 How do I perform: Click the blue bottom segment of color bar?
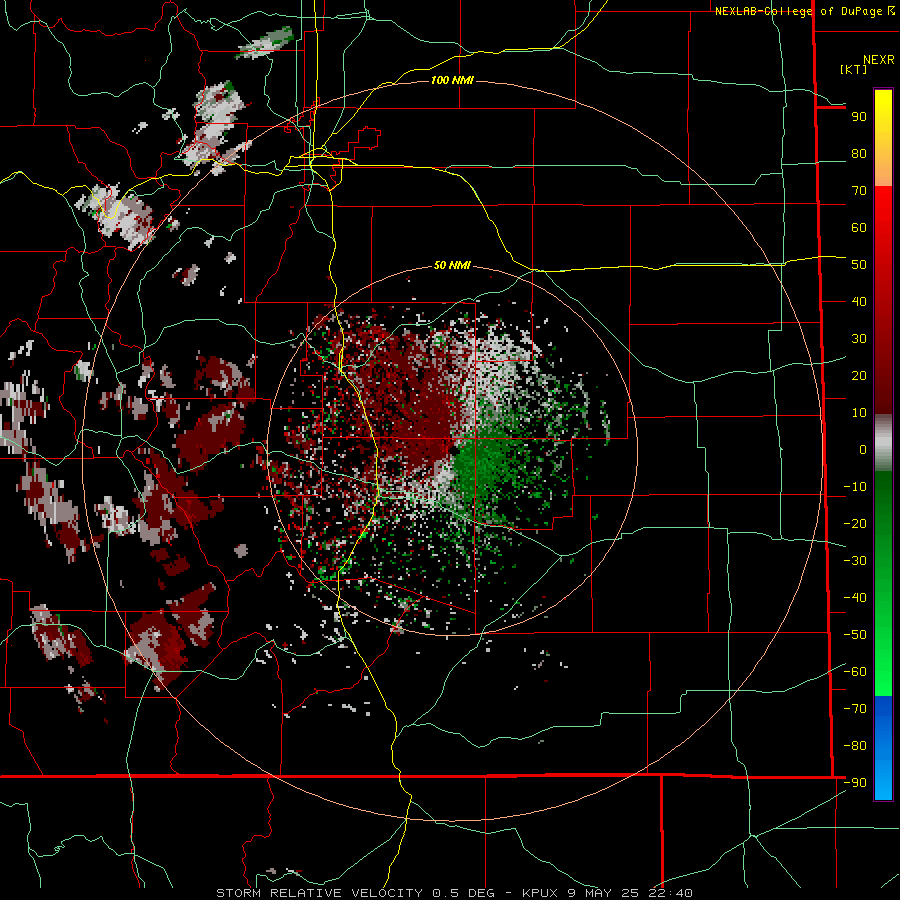tap(883, 748)
